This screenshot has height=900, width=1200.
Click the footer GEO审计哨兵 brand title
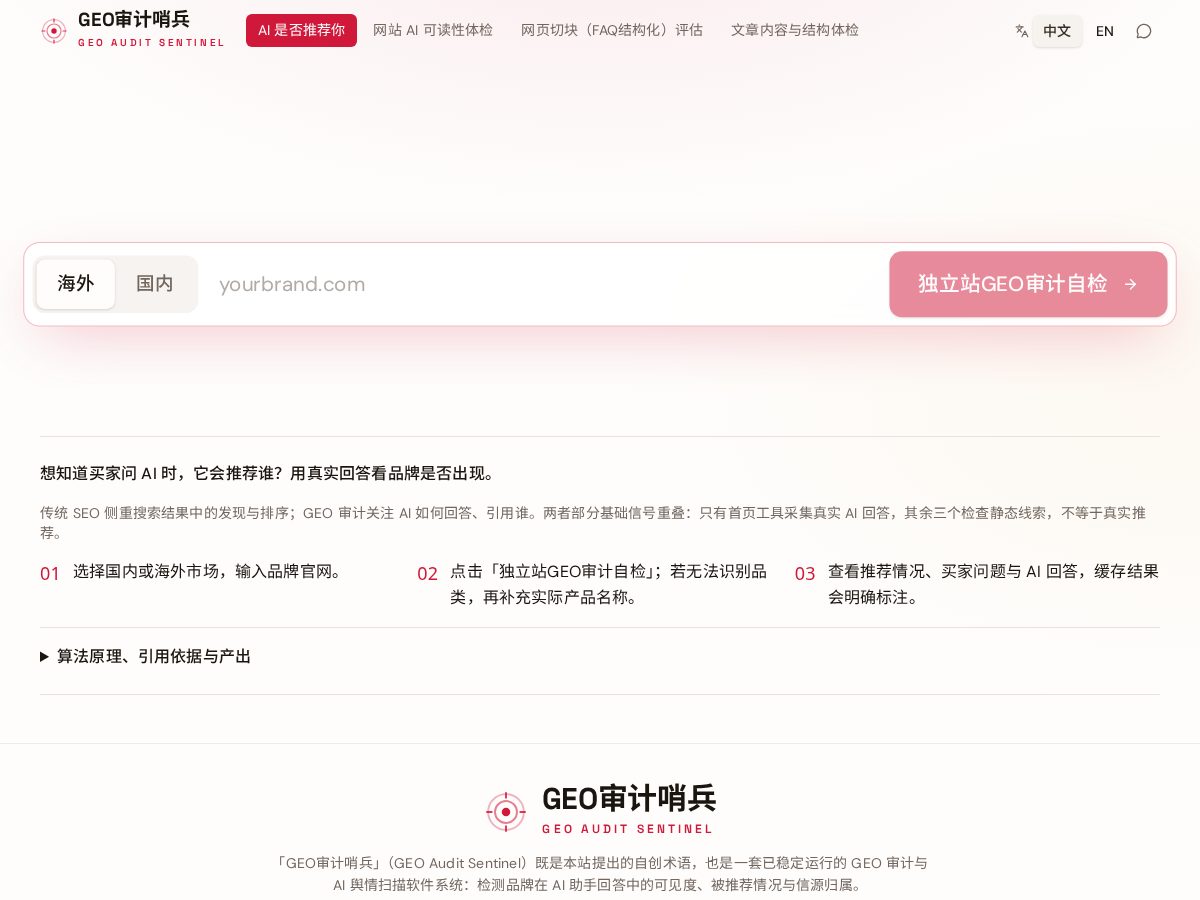629,798
